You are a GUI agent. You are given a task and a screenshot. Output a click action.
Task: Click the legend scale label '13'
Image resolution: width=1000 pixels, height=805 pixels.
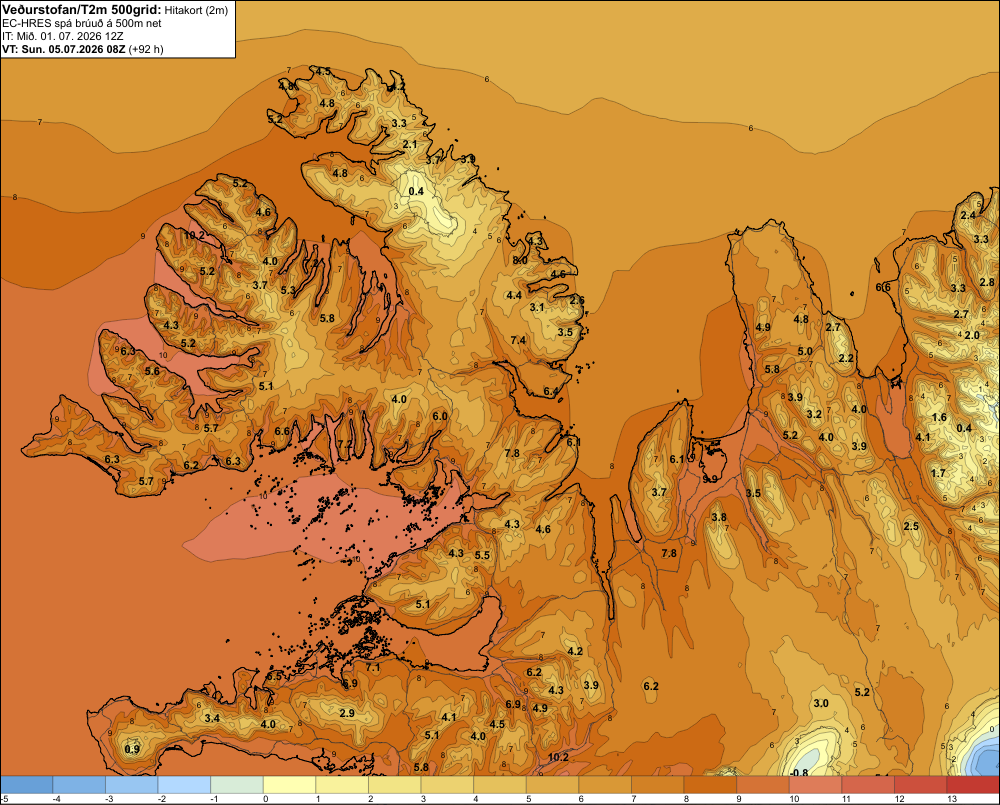tap(952, 799)
